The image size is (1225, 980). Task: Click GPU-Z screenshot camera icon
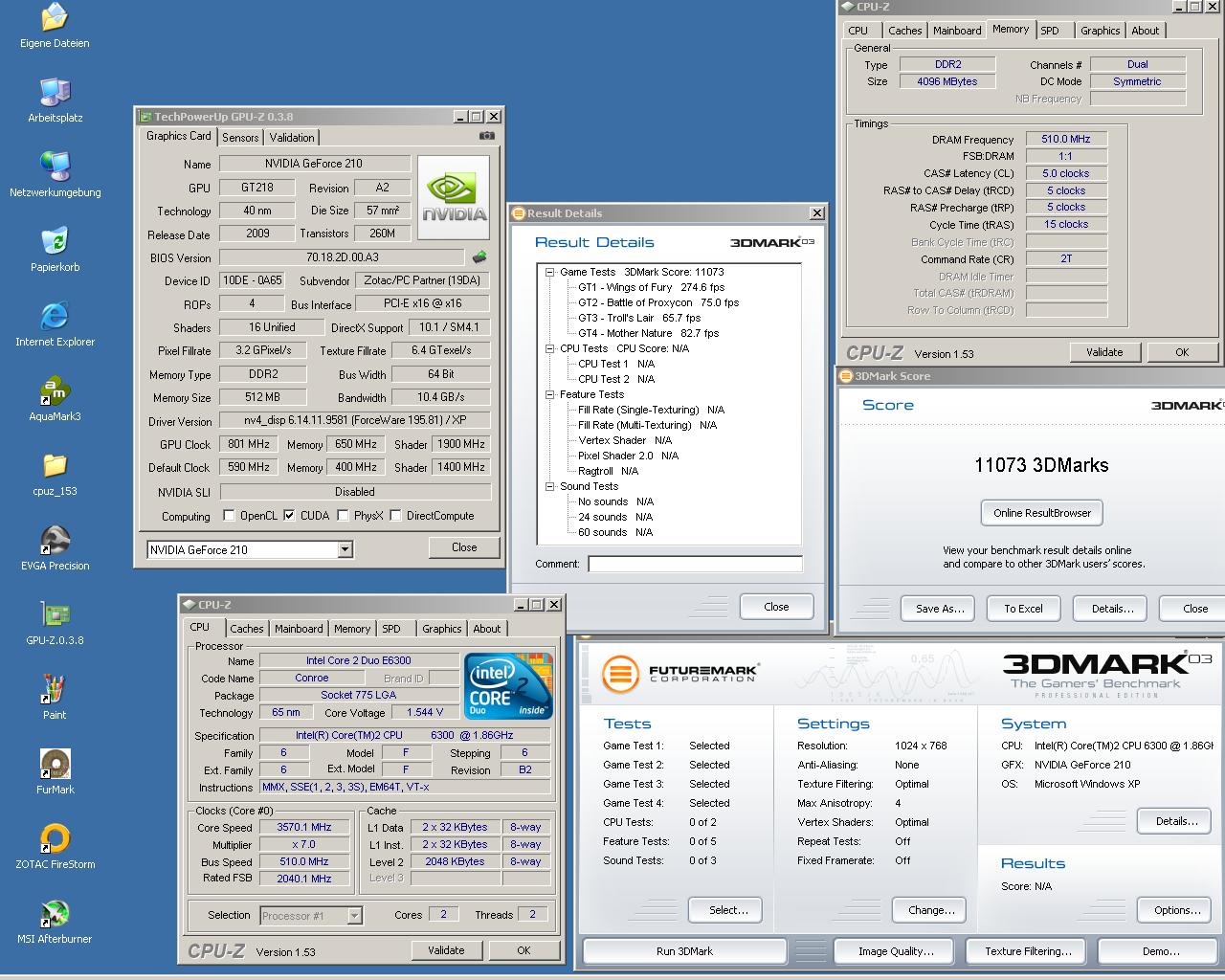(487, 136)
